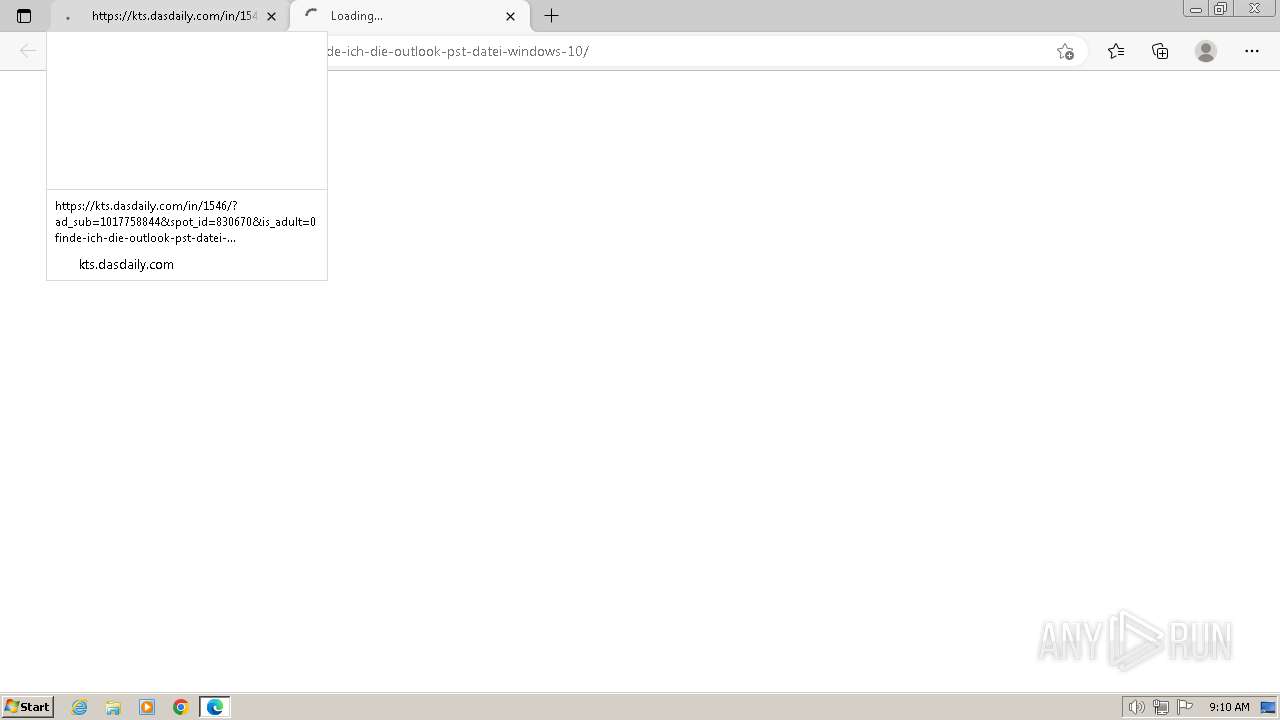
Task: Open a new tab with plus button
Action: [x=551, y=16]
